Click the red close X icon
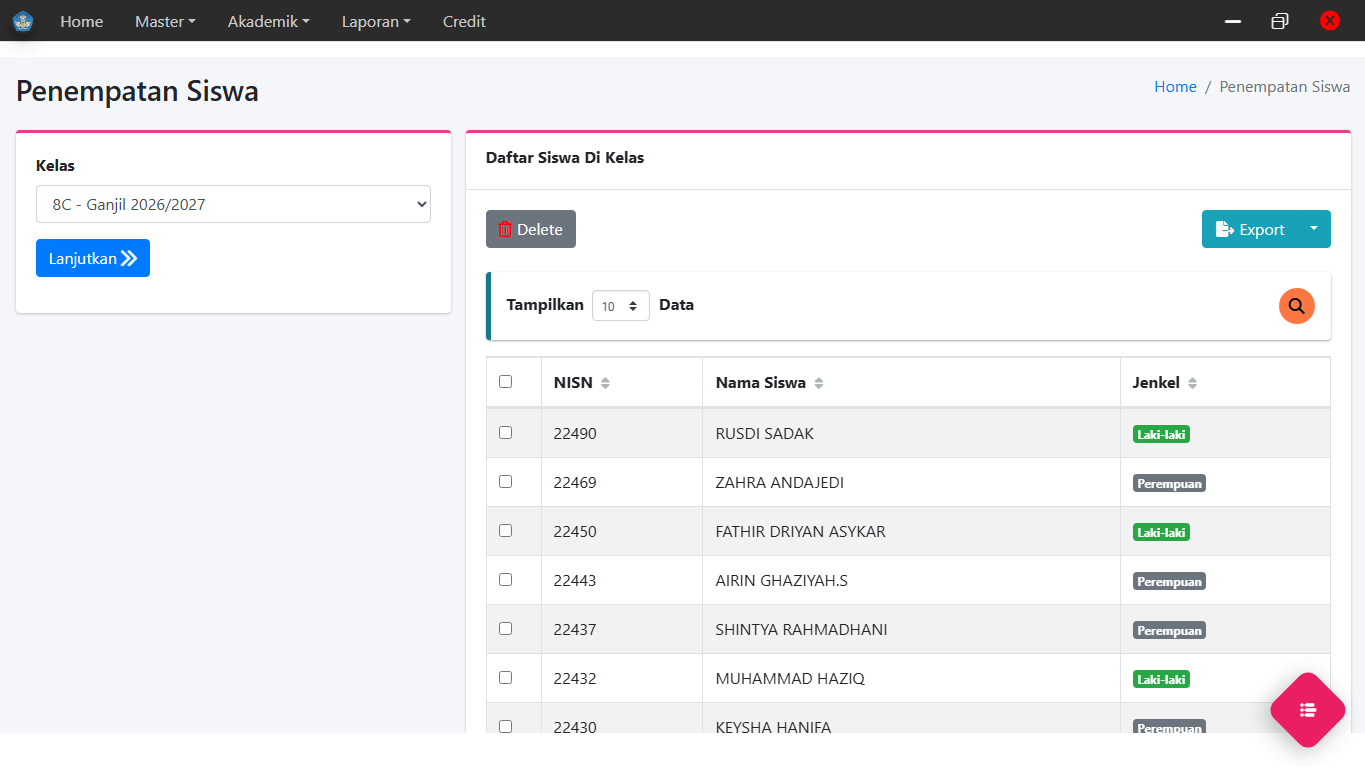 tap(1329, 21)
